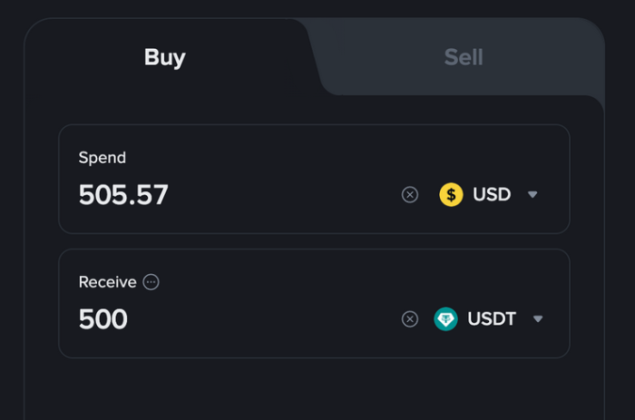Click the 505.57 spend amount value
Screen dimensions: 635x420
pyautogui.click(x=123, y=195)
